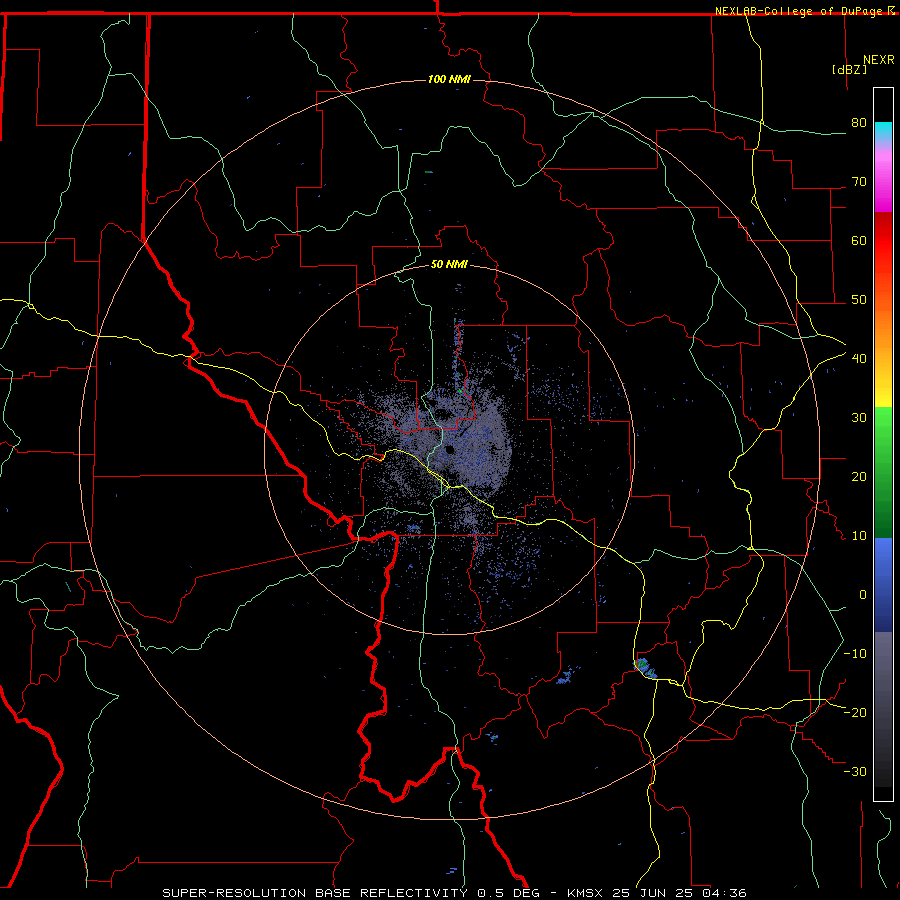Click the cyan top segment of color bar
Viewport: 900px width, 900px height.
click(883, 132)
